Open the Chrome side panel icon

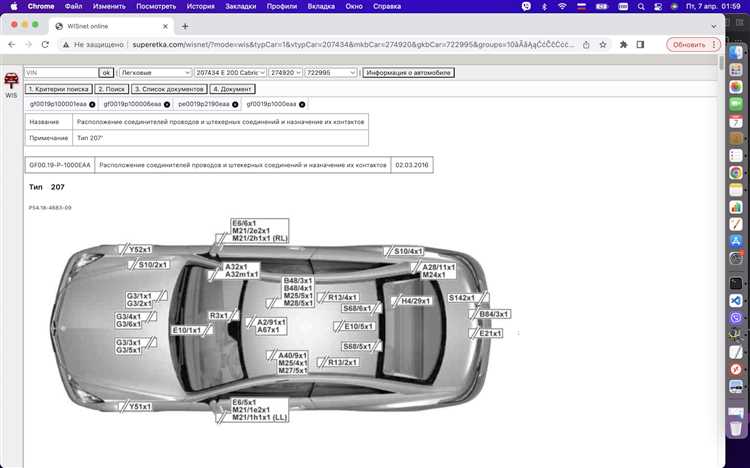pos(640,45)
